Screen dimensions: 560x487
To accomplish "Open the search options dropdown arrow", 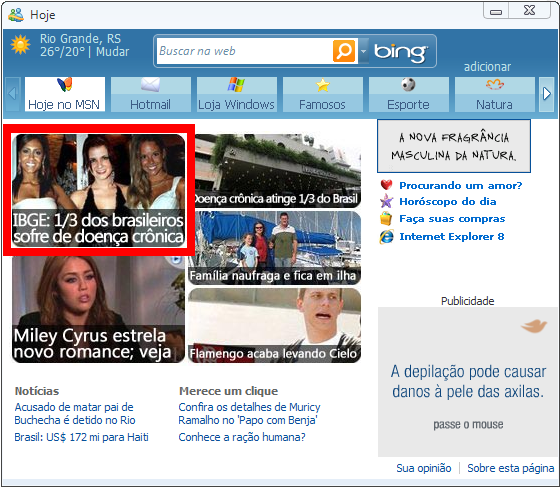I will coord(363,51).
